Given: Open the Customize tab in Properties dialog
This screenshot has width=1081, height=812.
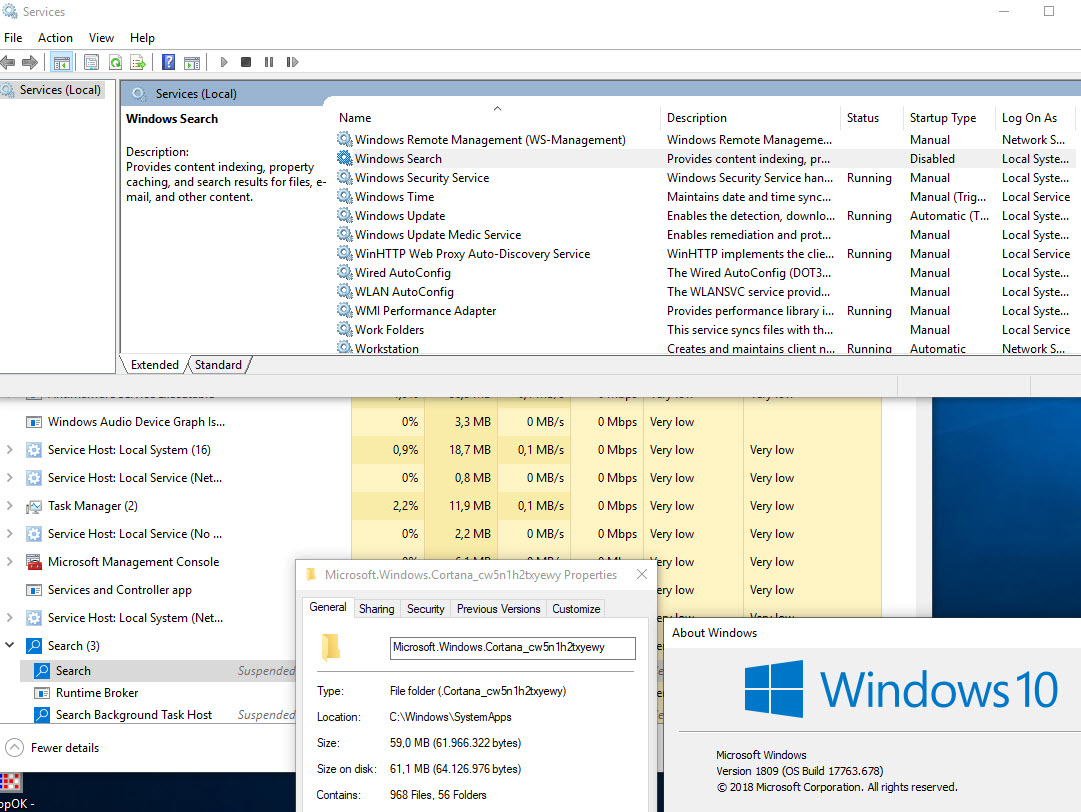Looking at the screenshot, I should (576, 609).
